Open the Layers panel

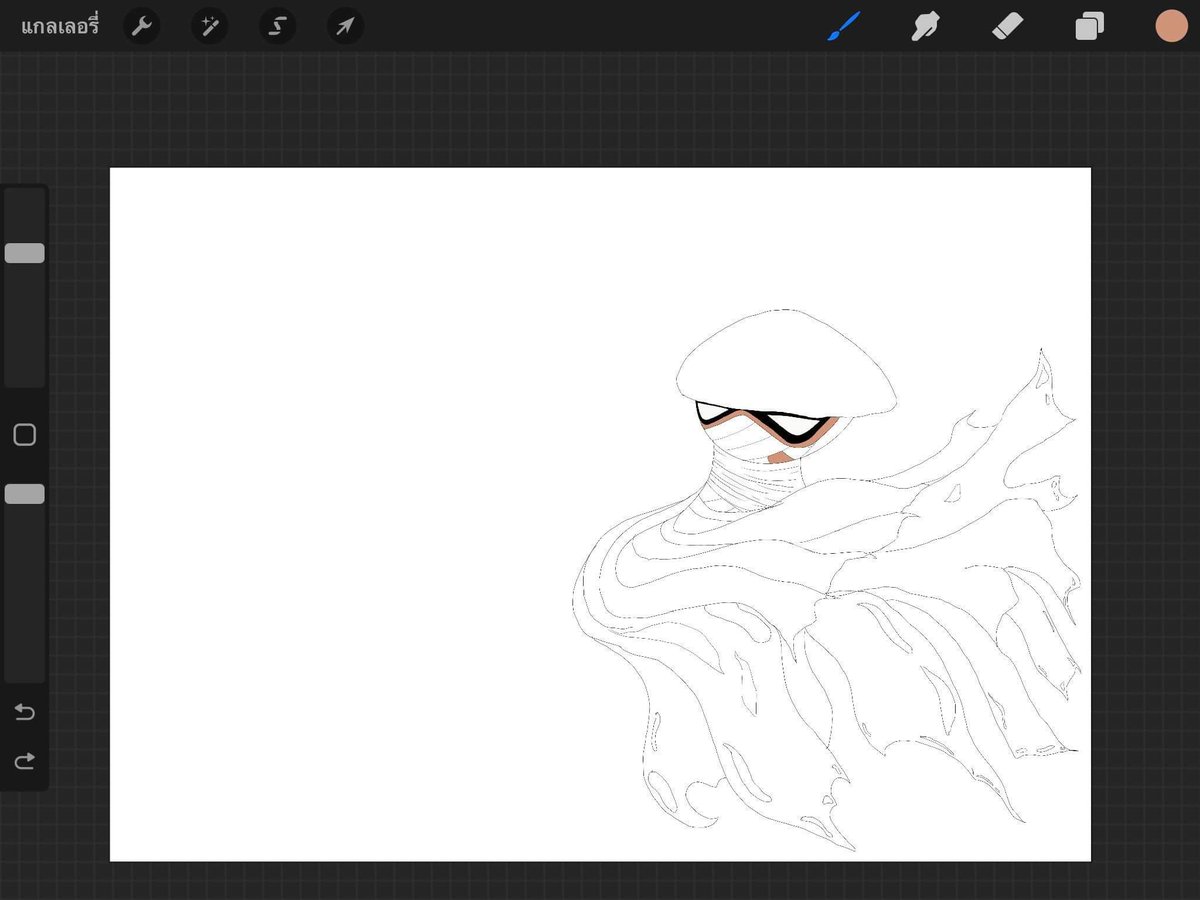click(1090, 26)
